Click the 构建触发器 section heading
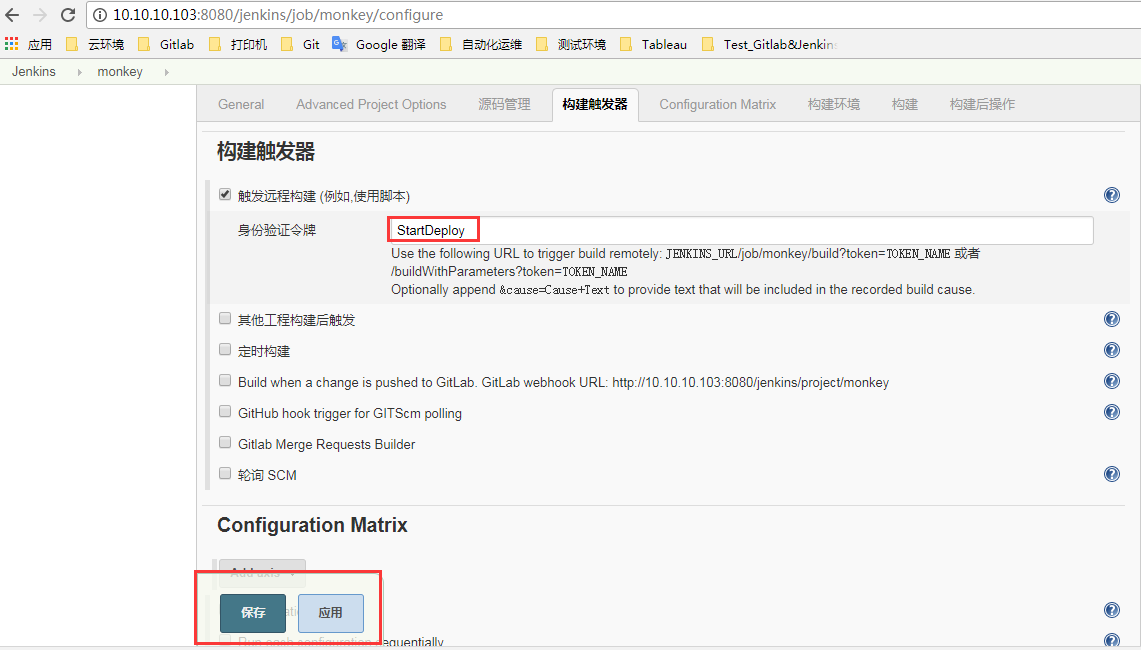 tap(266, 151)
